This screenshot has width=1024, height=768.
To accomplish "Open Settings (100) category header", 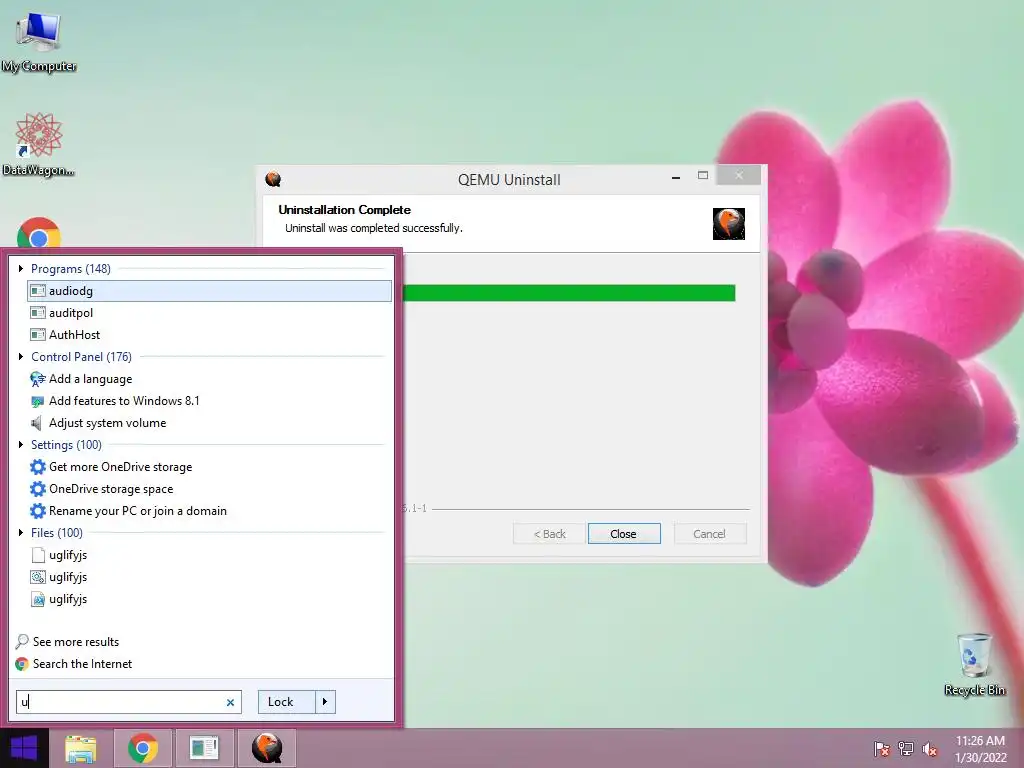I will point(66,445).
